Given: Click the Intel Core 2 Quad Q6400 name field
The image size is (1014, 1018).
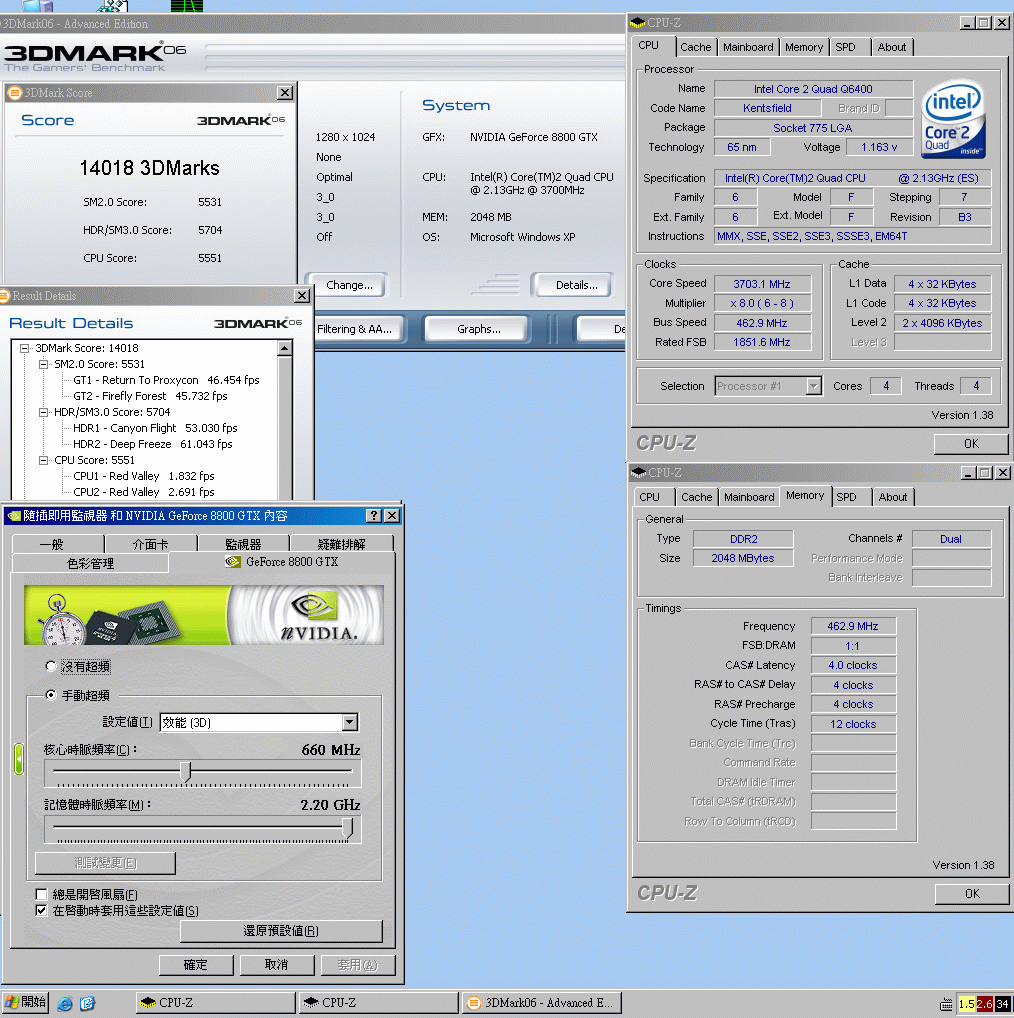Looking at the screenshot, I should click(x=813, y=89).
